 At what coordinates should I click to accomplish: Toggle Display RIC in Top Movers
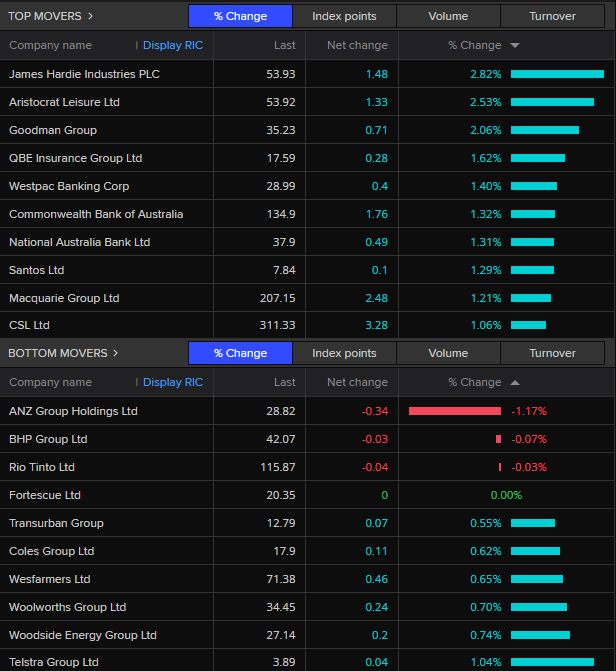coord(172,46)
